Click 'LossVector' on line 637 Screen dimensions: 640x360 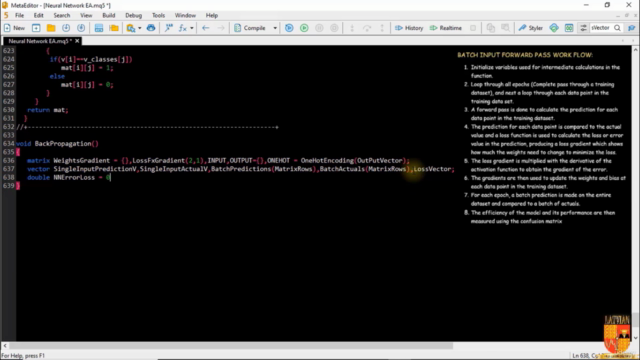[432, 169]
